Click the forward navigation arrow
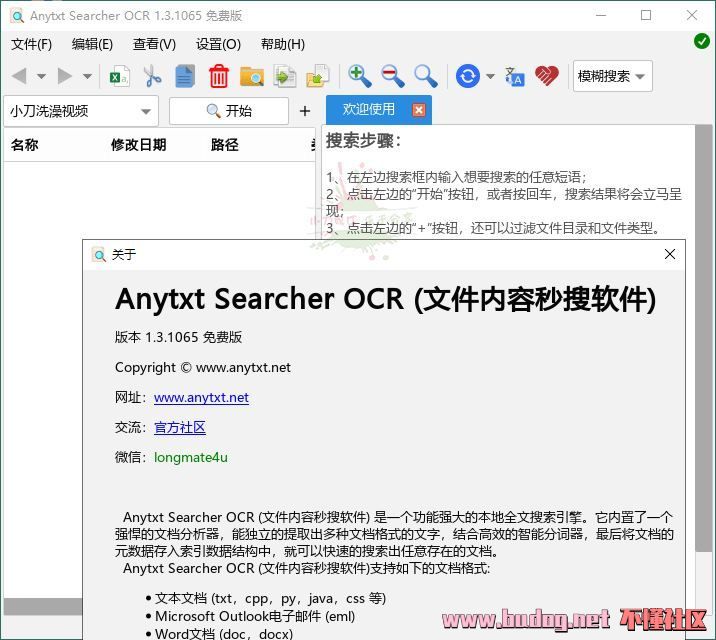This screenshot has width=716, height=640. click(65, 76)
